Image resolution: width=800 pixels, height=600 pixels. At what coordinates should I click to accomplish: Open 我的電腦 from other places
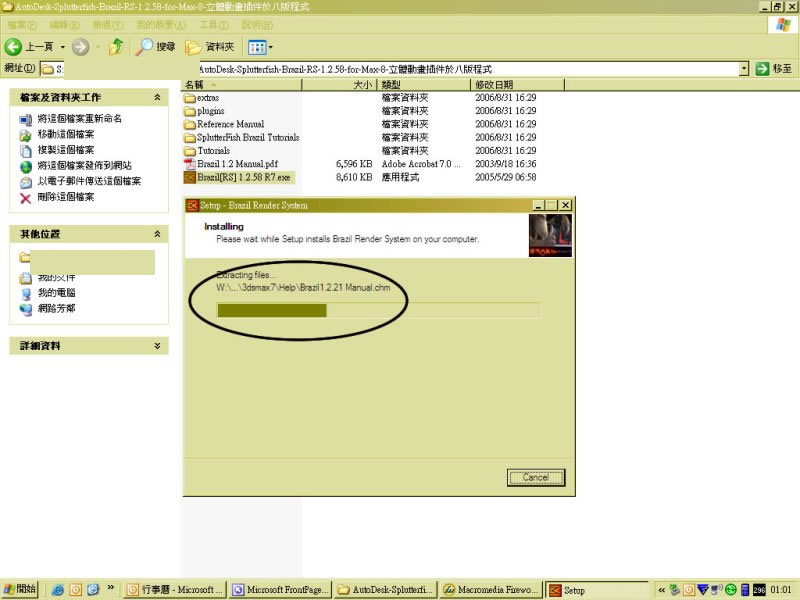pos(57,293)
